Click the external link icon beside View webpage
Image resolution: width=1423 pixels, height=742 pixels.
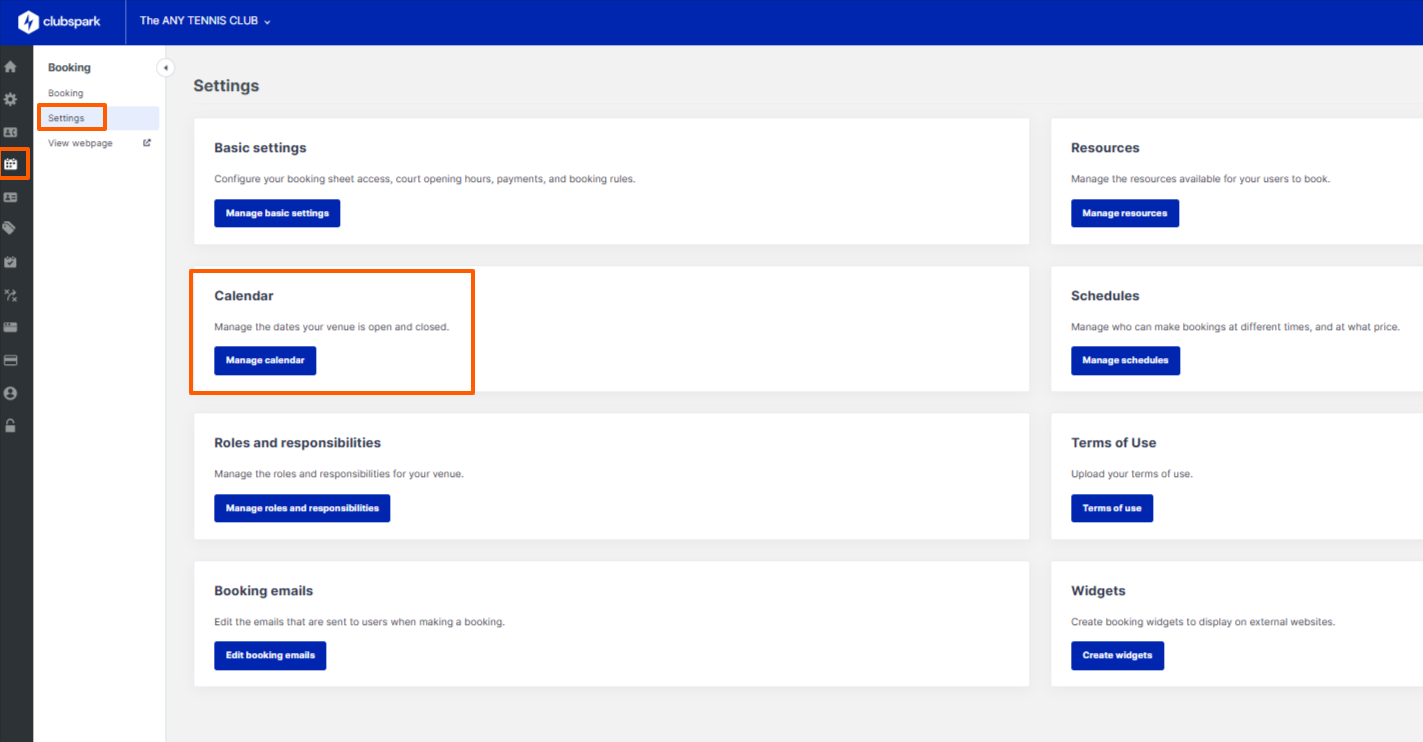point(147,143)
